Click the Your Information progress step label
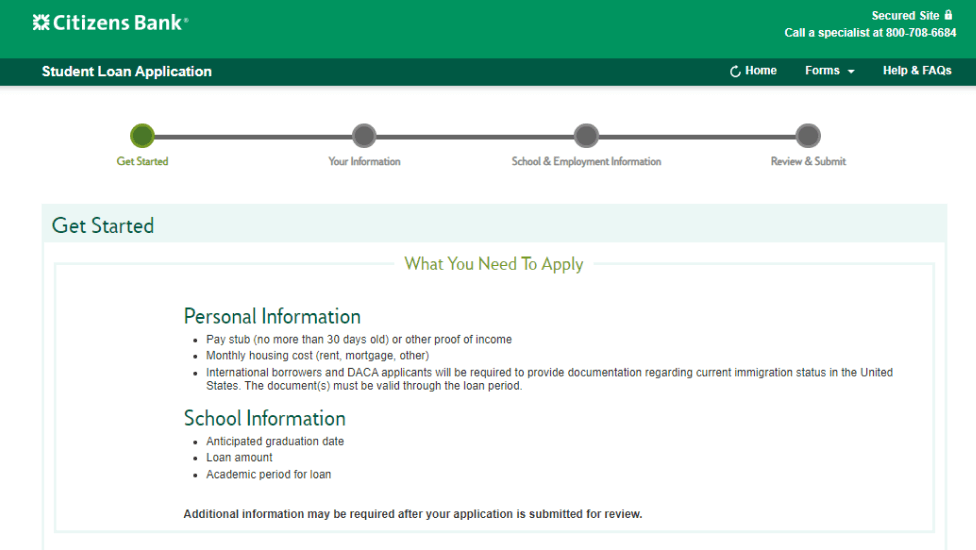This screenshot has width=976, height=550. (364, 161)
